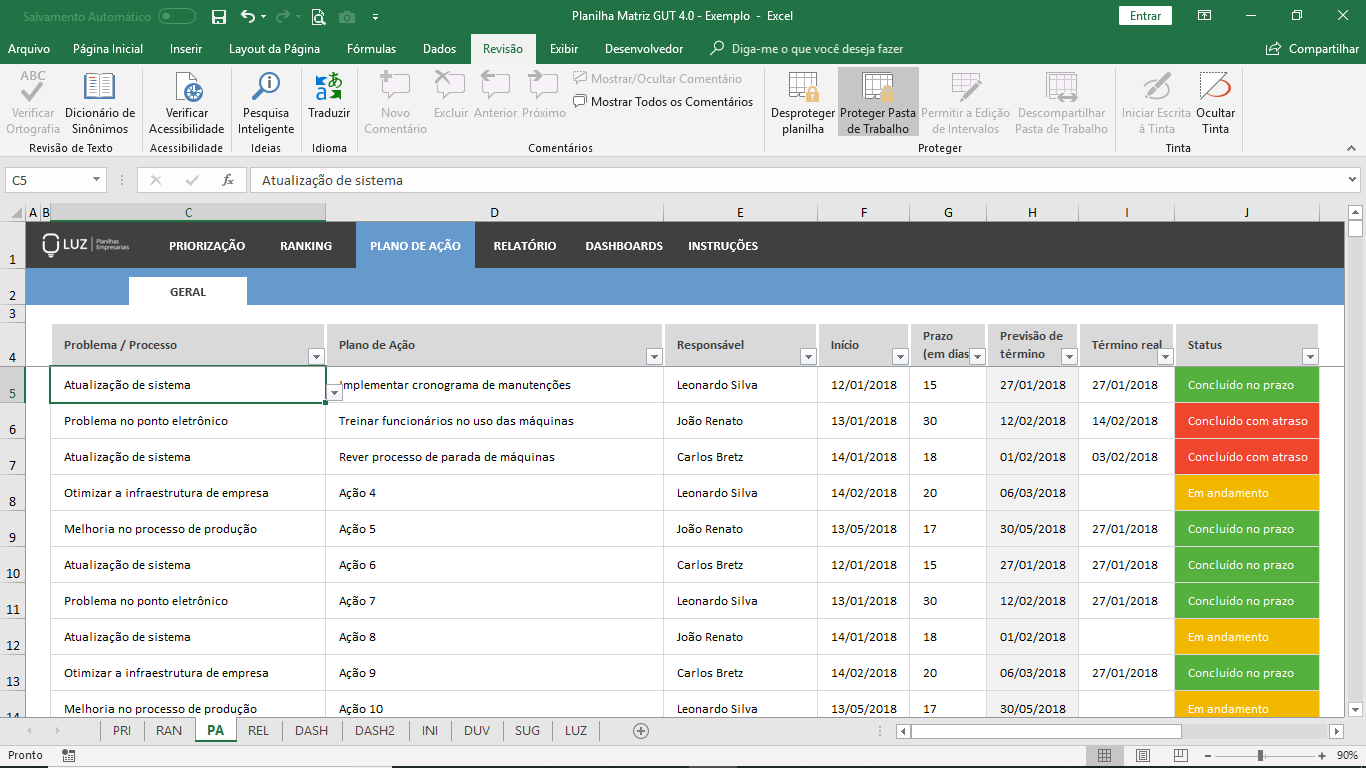Image resolution: width=1366 pixels, height=768 pixels.
Task: Open the Name Box dropdown arrow
Action: point(97,180)
